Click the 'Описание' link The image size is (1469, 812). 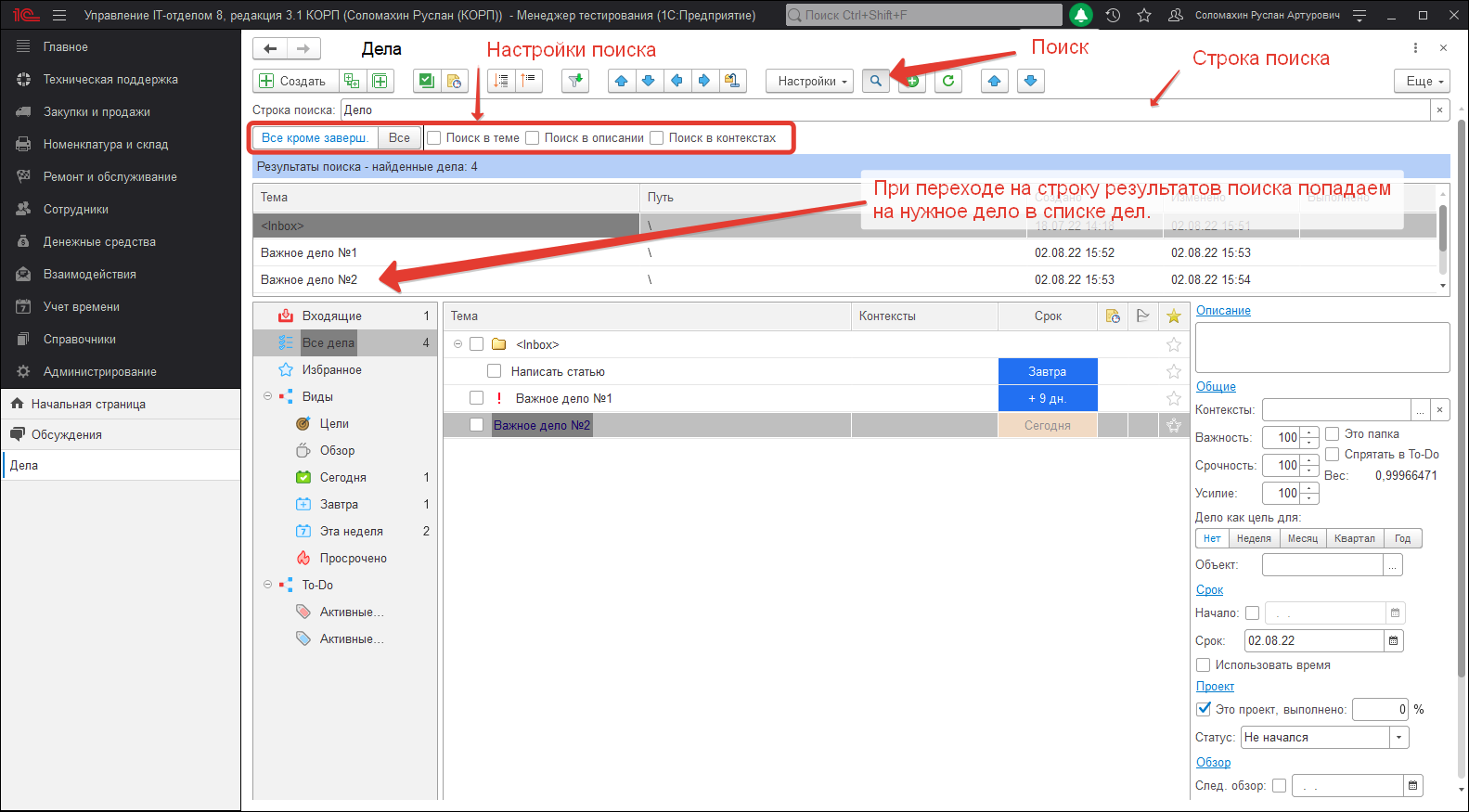[x=1222, y=310]
